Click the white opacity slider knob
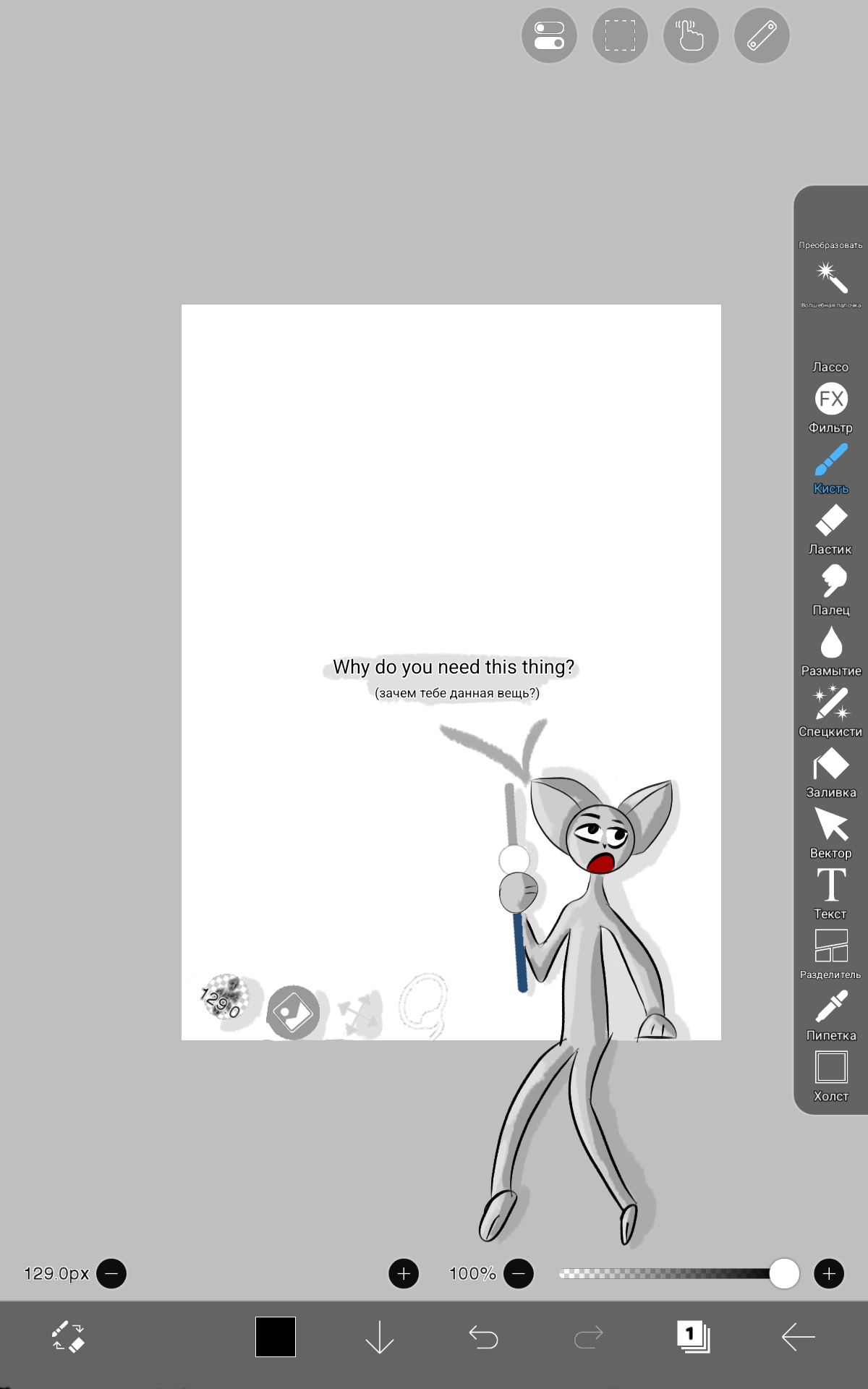This screenshot has height=1389, width=868. pyautogui.click(x=784, y=1273)
